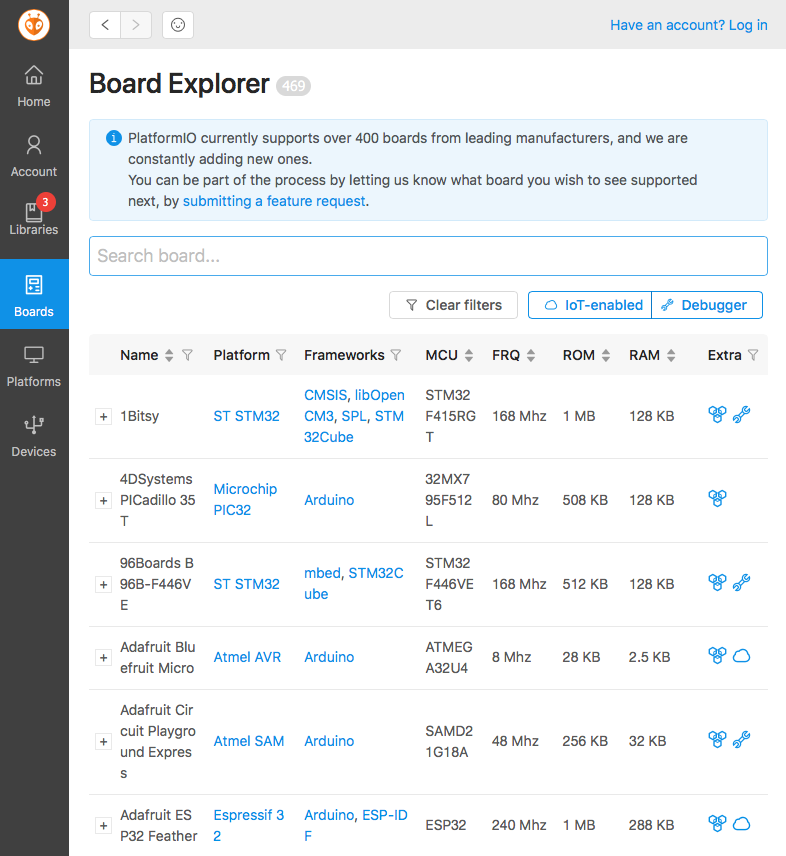
Task: Click the ESP32 Feather row IoT cloud icon
Action: point(741,823)
